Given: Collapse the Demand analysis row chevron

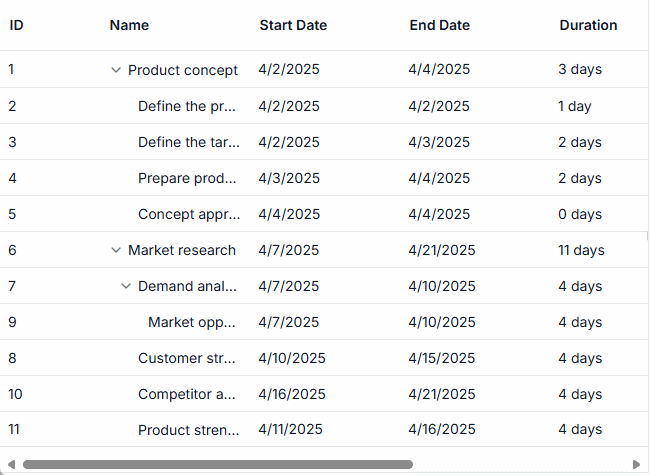Looking at the screenshot, I should 126,286.
